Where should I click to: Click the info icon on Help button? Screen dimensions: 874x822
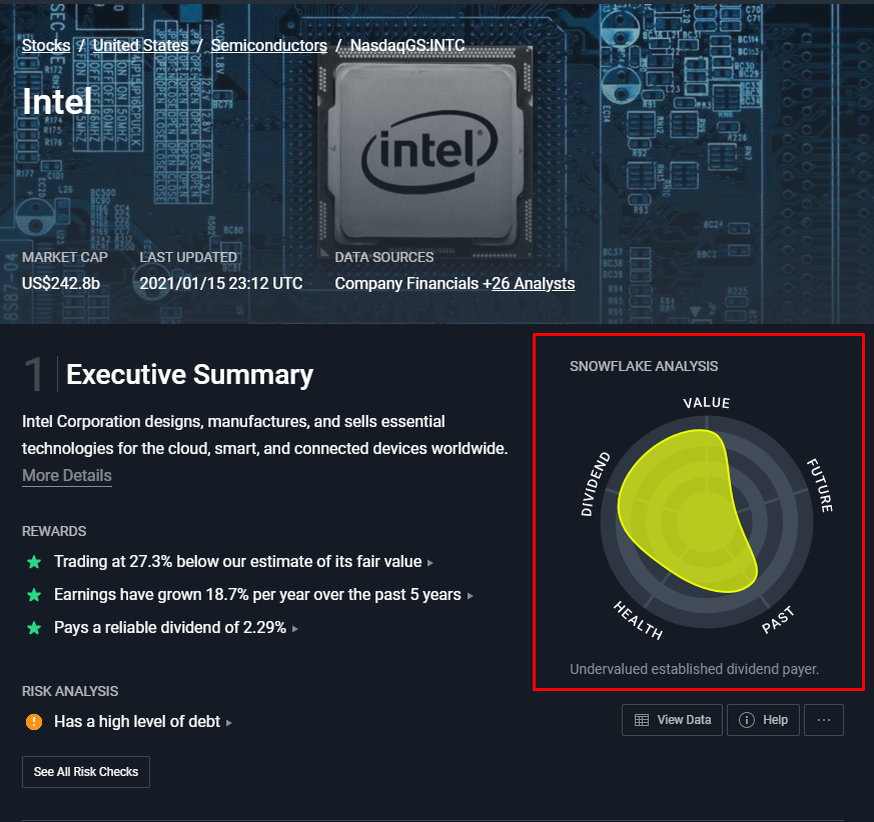coord(746,720)
